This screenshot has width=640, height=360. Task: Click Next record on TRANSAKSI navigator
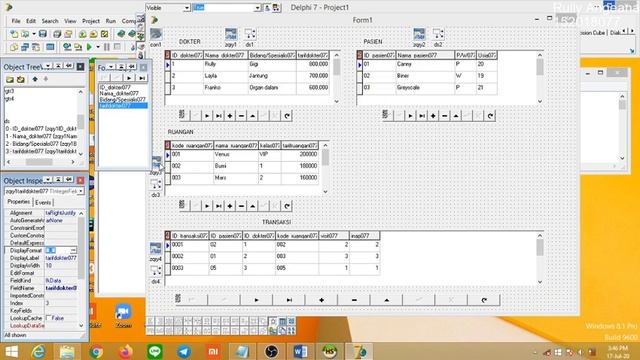(x=256, y=300)
